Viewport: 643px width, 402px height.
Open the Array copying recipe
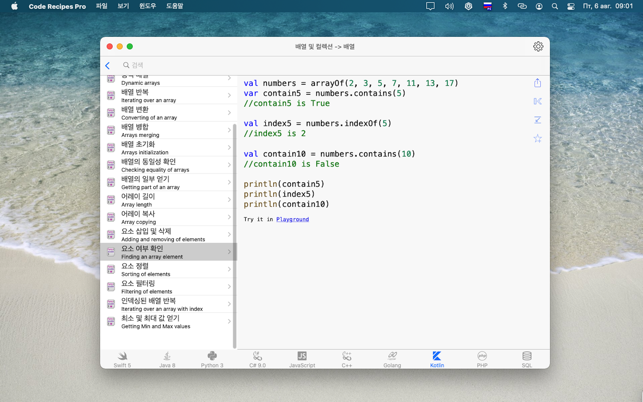click(x=168, y=217)
